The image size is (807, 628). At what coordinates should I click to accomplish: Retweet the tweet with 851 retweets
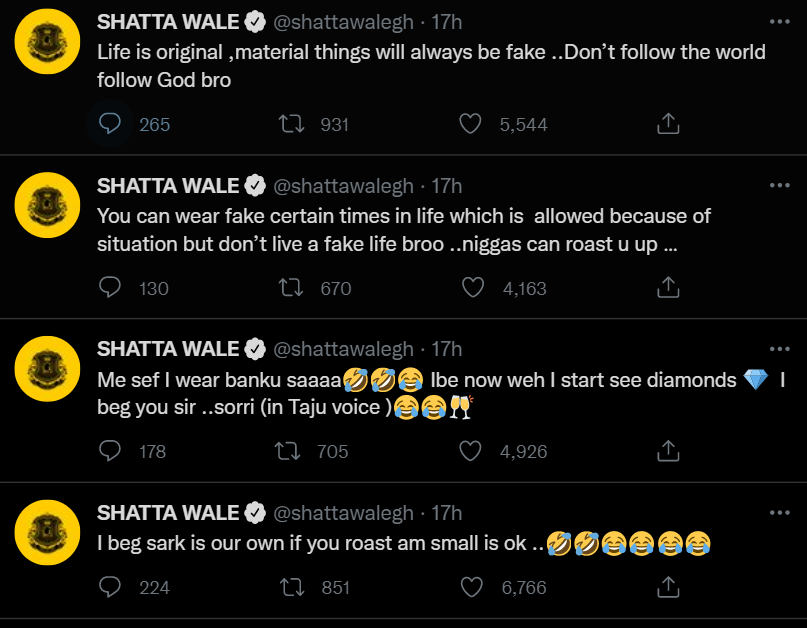pos(292,587)
